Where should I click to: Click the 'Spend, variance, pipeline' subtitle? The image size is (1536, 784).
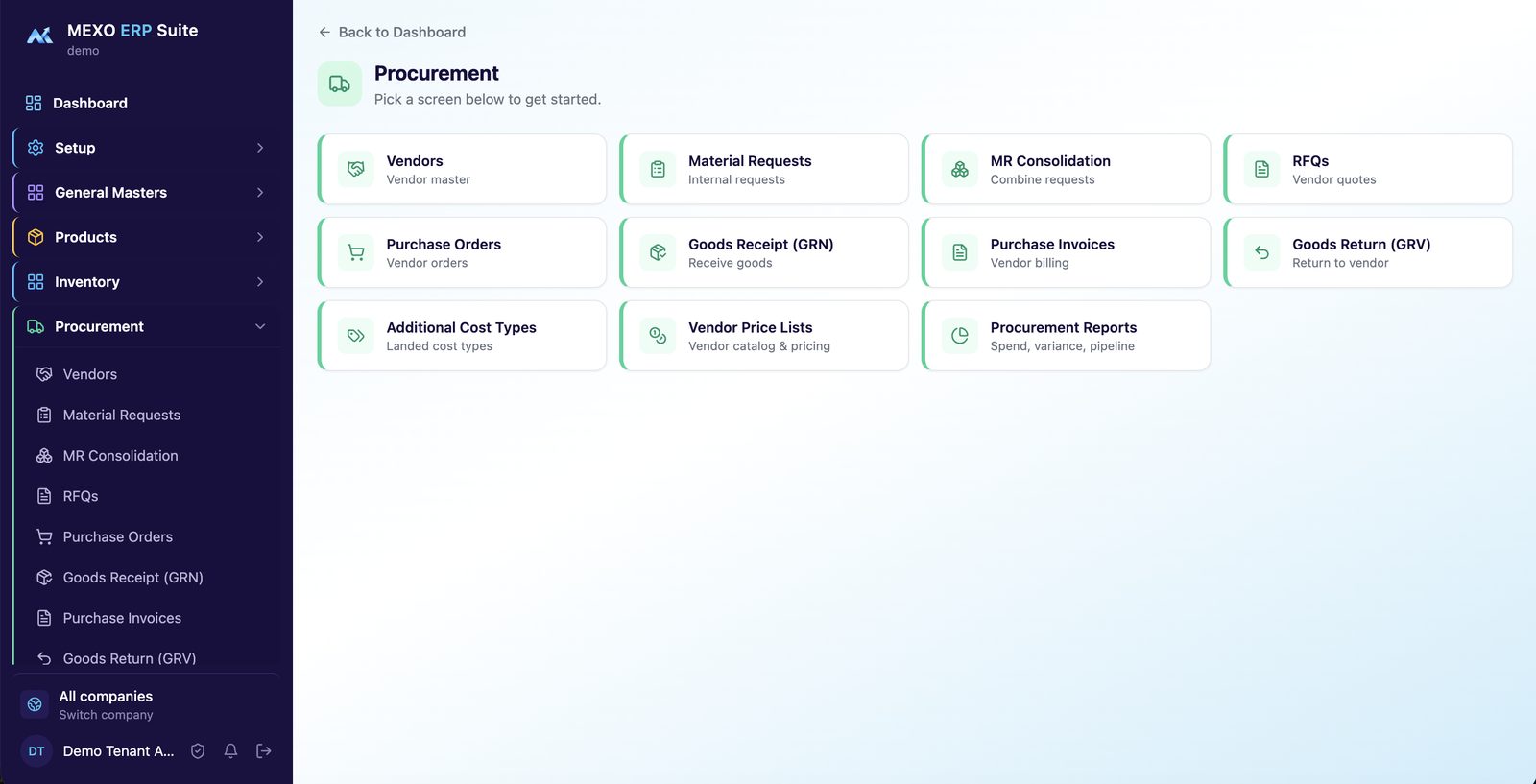[1062, 346]
